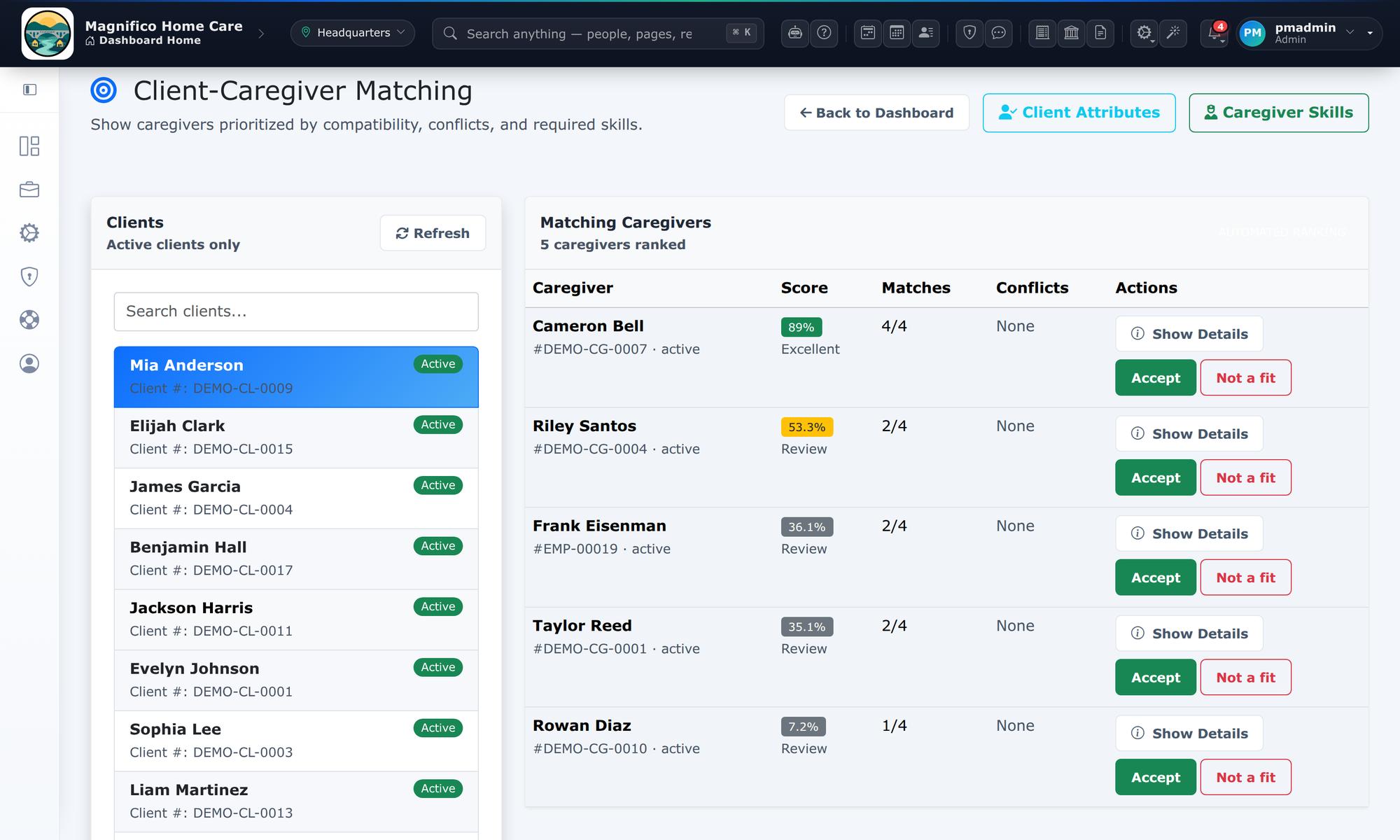Screen dimensions: 1400x840
Task: Open the schedule calendar icon
Action: 868,33
